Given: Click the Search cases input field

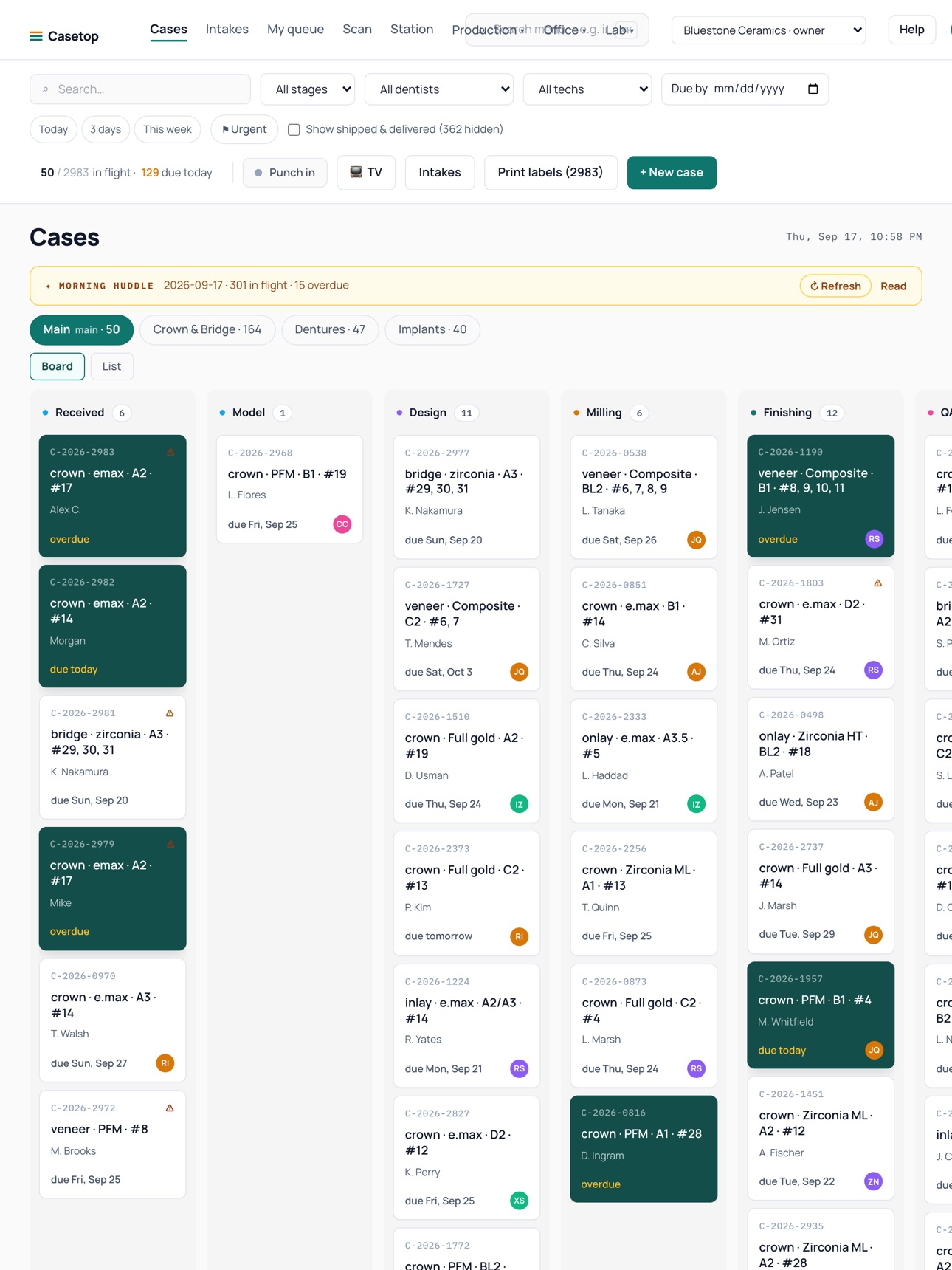Looking at the screenshot, I should coord(140,89).
